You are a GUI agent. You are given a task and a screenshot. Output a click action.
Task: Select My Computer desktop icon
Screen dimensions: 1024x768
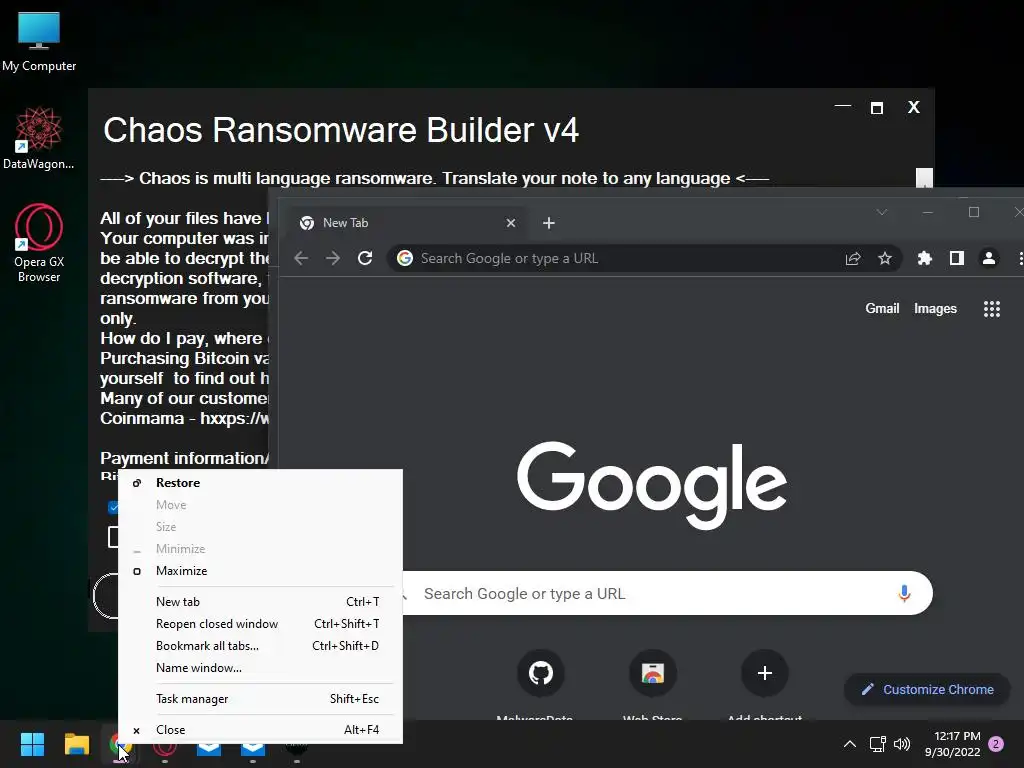click(x=39, y=41)
